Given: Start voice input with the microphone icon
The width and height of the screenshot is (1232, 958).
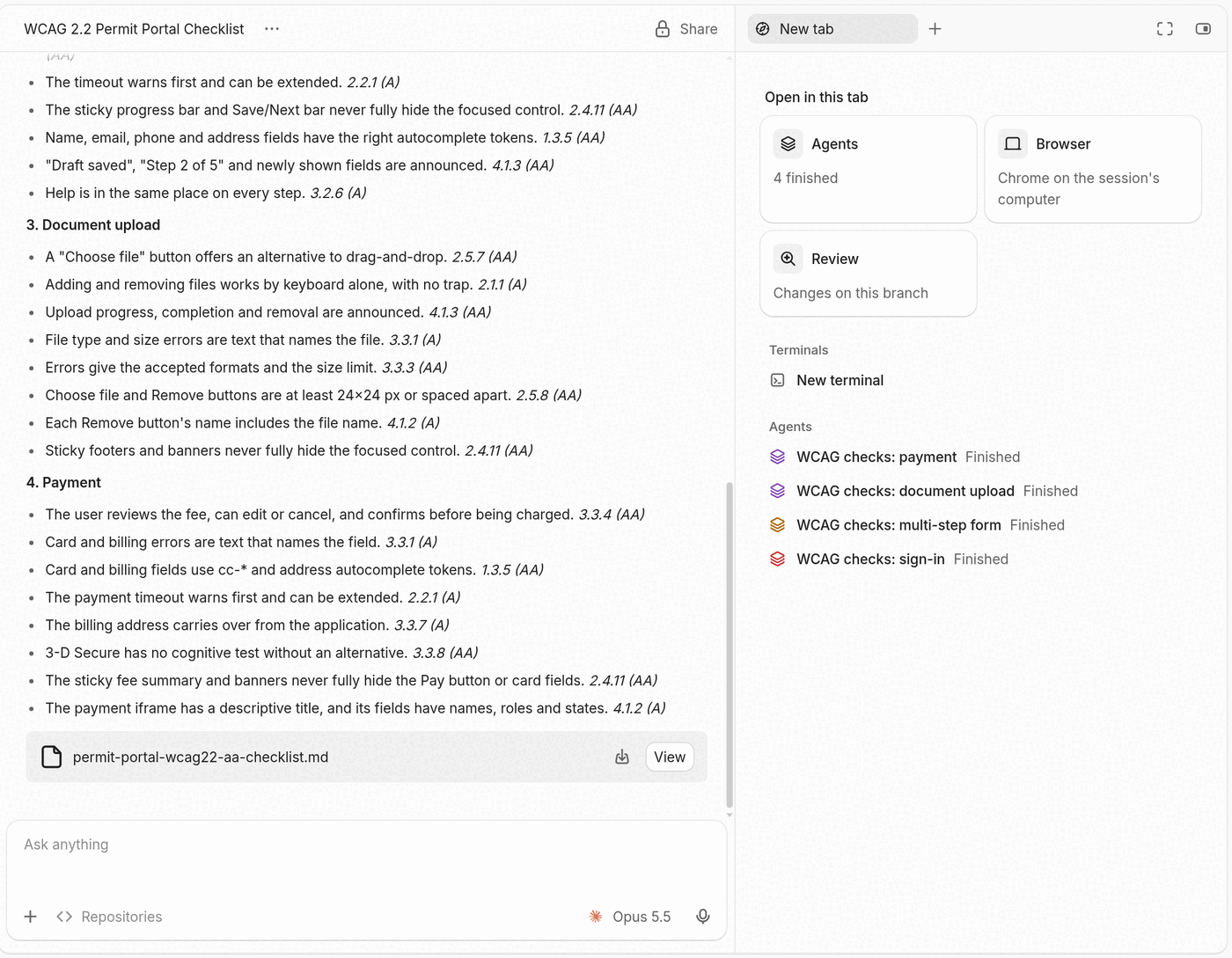Looking at the screenshot, I should click(703, 917).
